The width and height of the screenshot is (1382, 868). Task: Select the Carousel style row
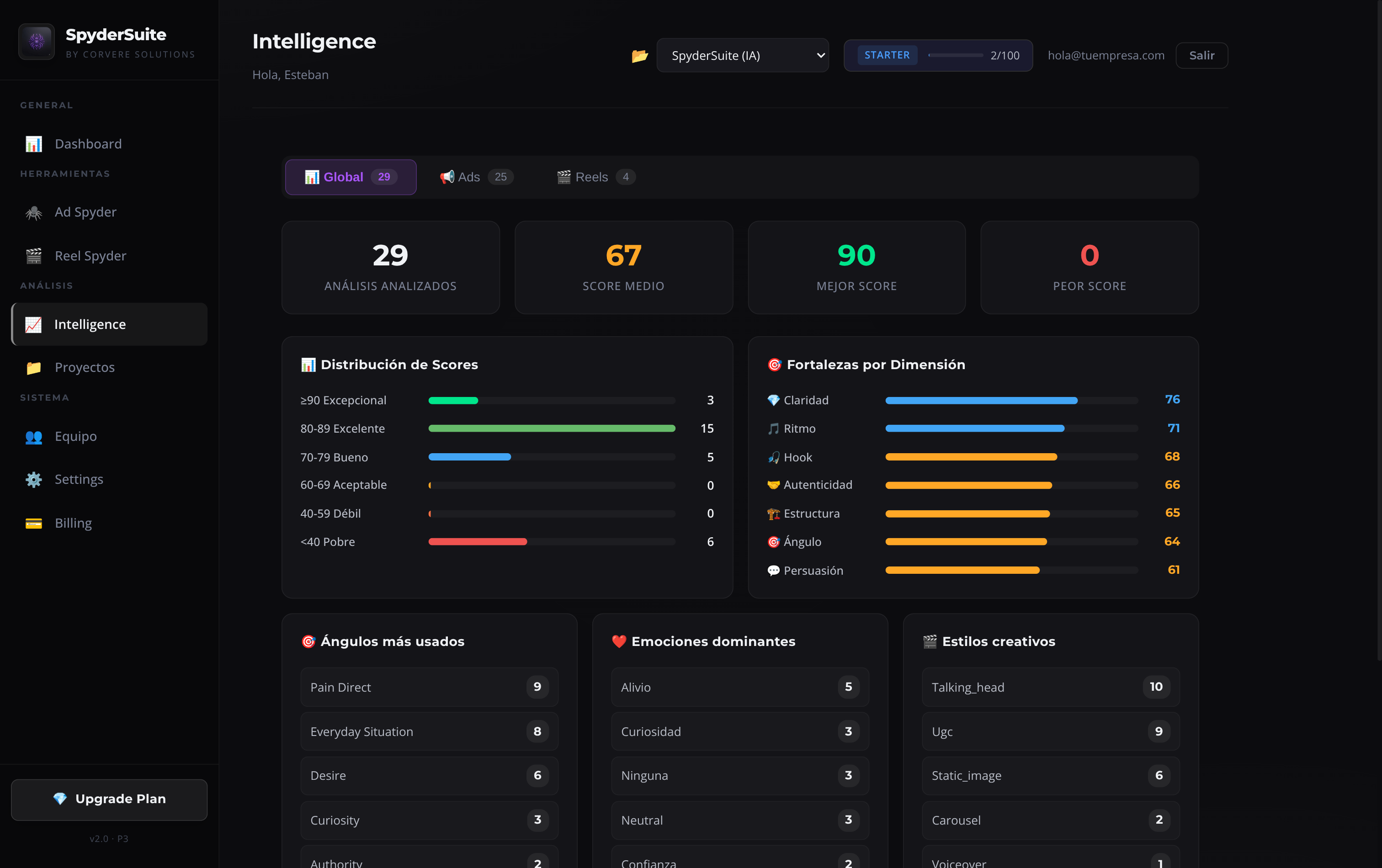tap(1051, 820)
